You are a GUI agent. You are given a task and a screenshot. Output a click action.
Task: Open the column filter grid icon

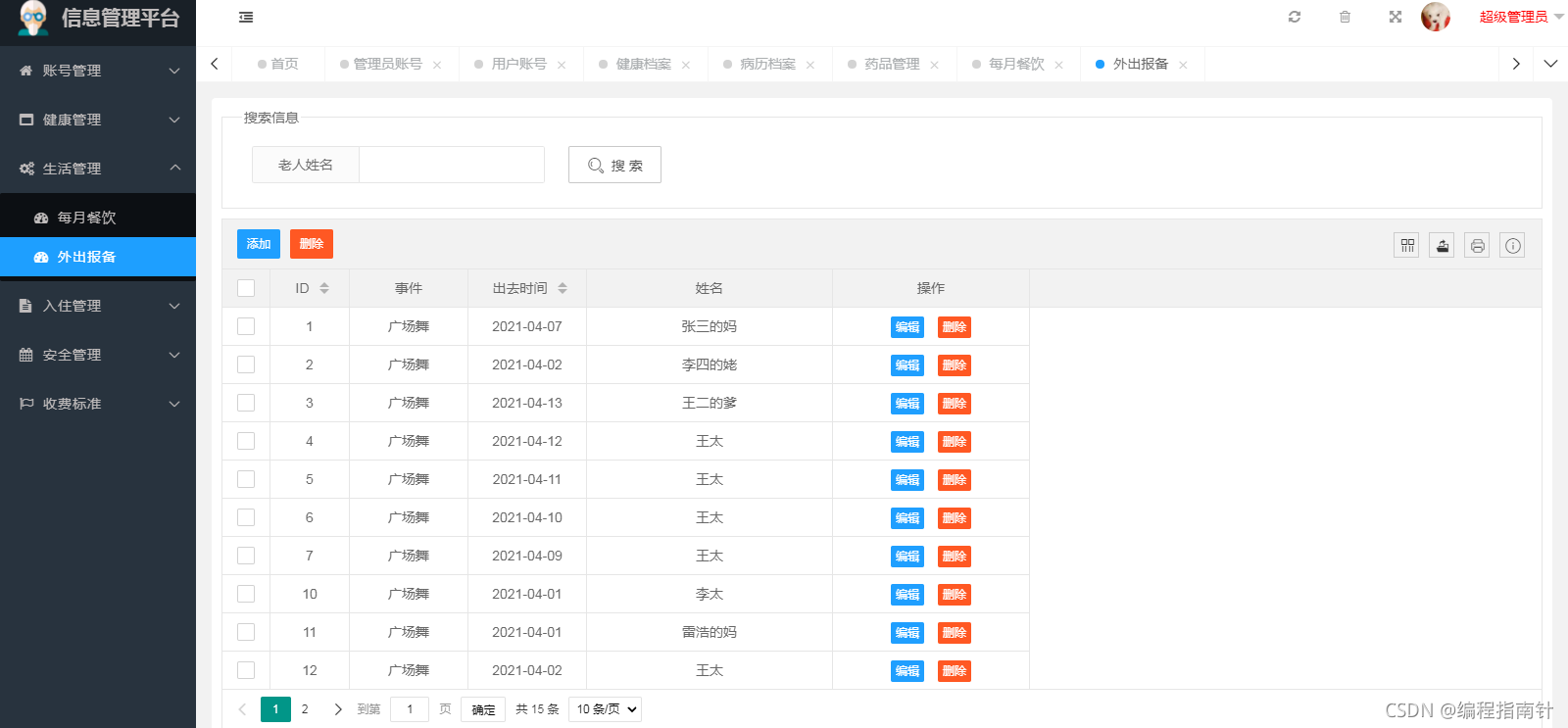(1407, 245)
